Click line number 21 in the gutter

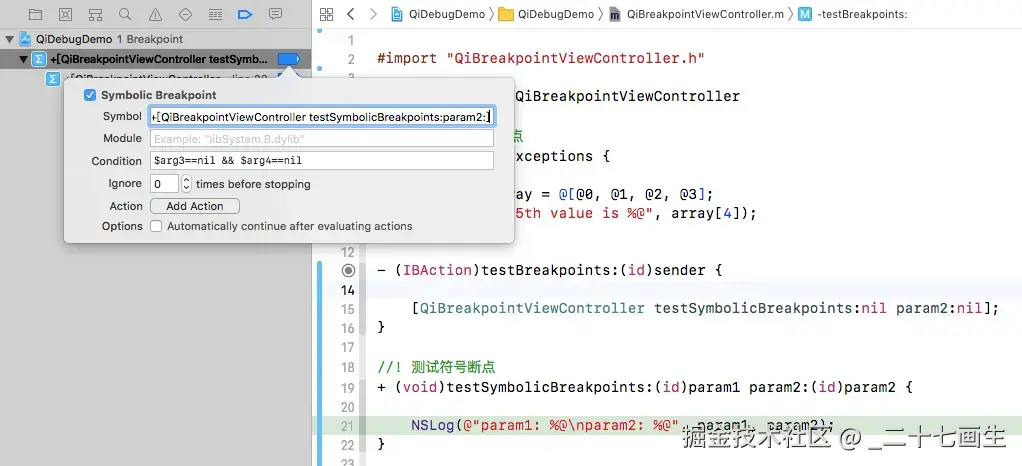(x=349, y=426)
